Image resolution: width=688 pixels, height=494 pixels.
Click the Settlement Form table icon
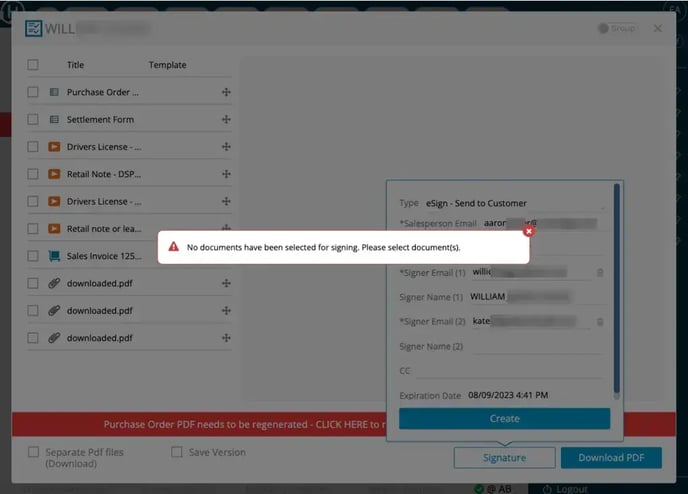point(54,119)
